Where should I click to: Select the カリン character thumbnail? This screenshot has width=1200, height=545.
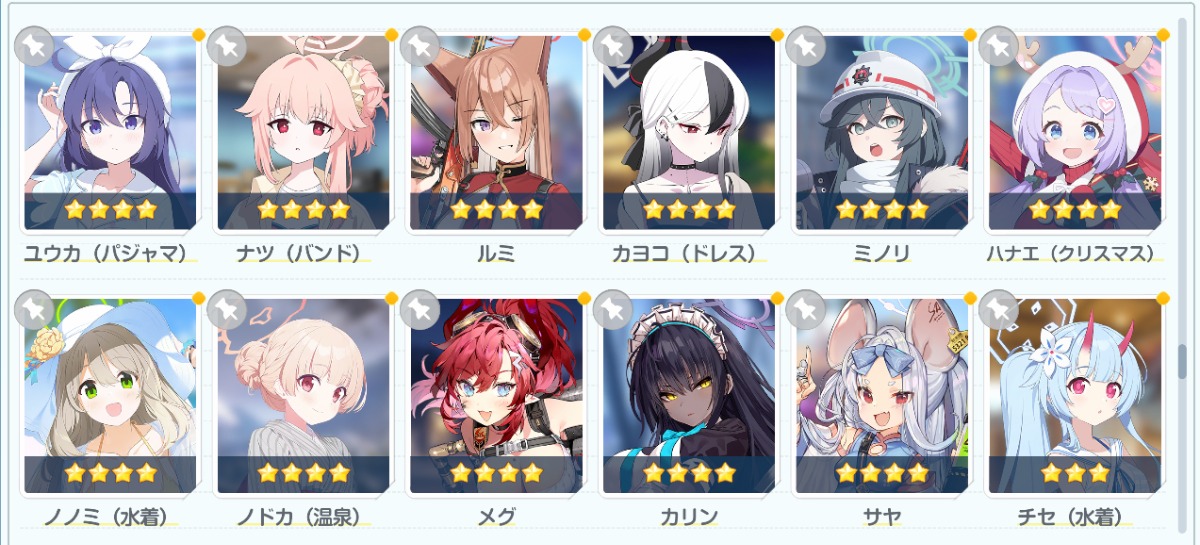tap(689, 396)
